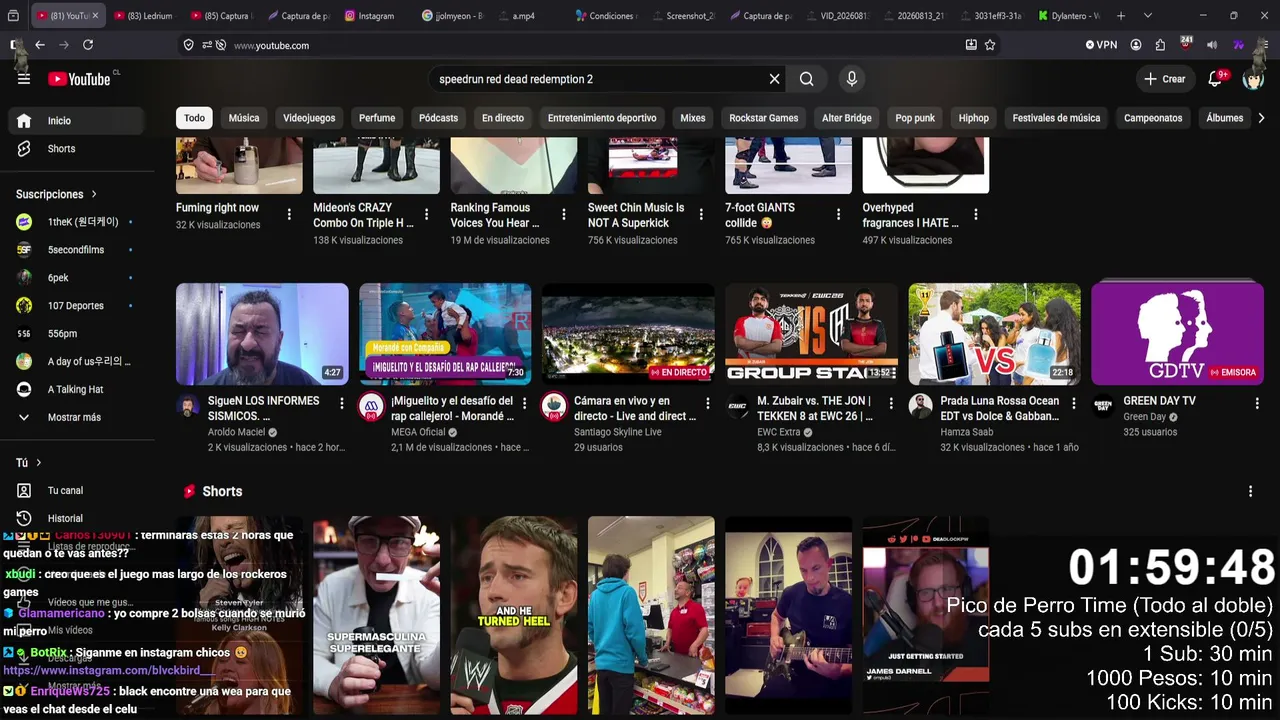This screenshot has width=1280, height=720.
Task: Reload the page
Action: [x=88, y=45]
